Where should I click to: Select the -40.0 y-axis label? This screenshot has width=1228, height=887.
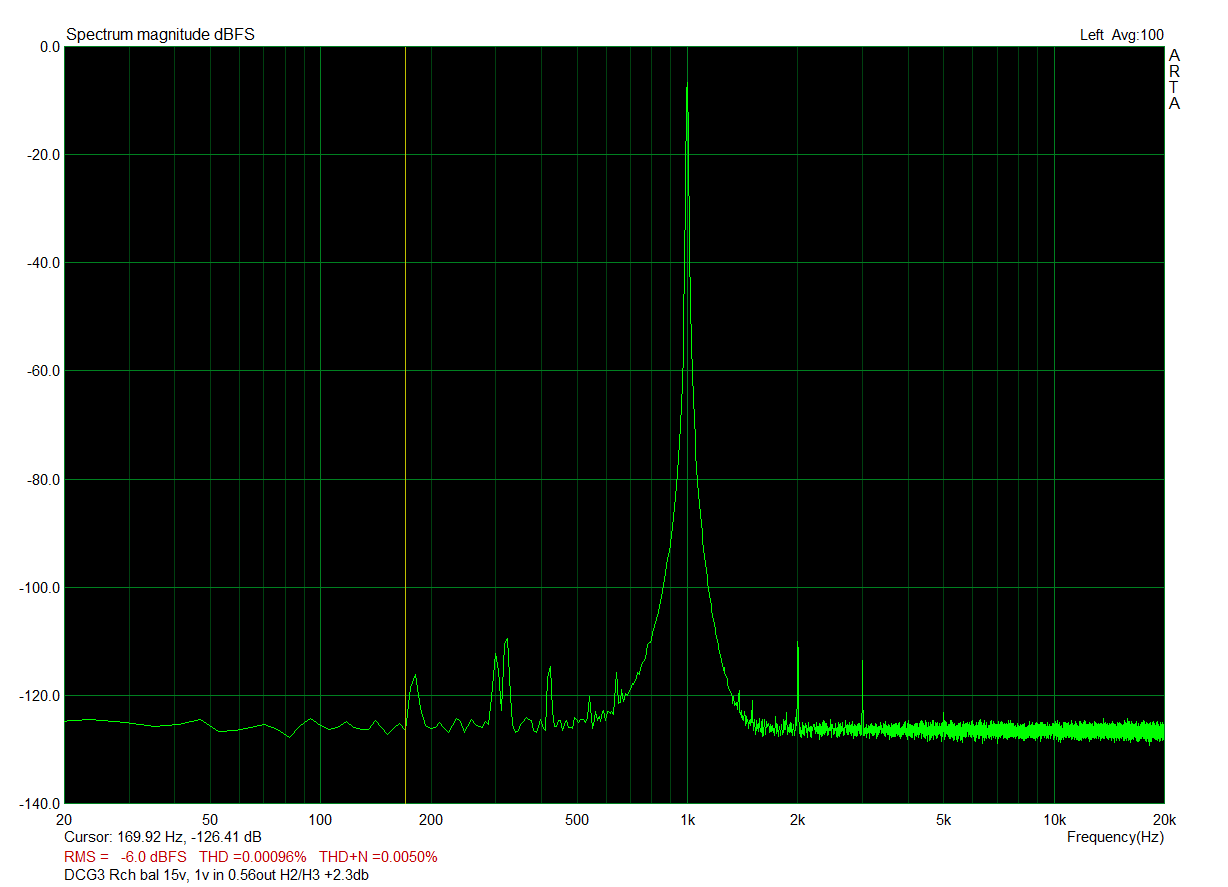[x=42, y=263]
